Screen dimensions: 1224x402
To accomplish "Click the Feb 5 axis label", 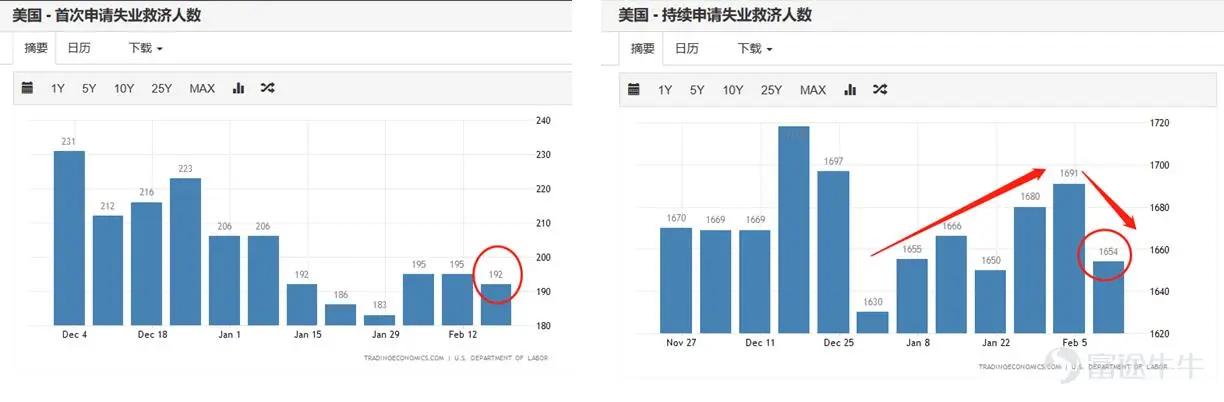I will point(1075,343).
